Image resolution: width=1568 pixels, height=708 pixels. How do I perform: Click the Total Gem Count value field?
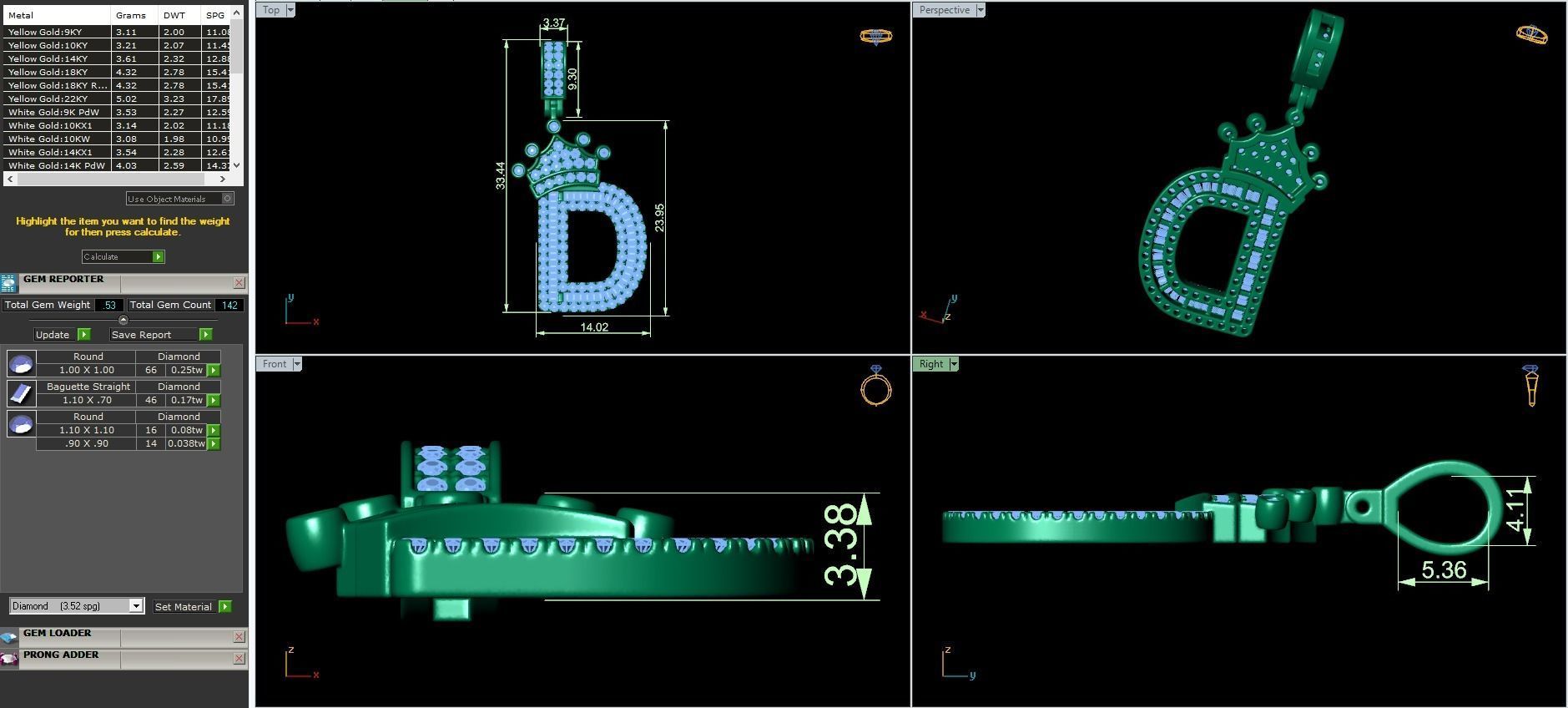229,305
